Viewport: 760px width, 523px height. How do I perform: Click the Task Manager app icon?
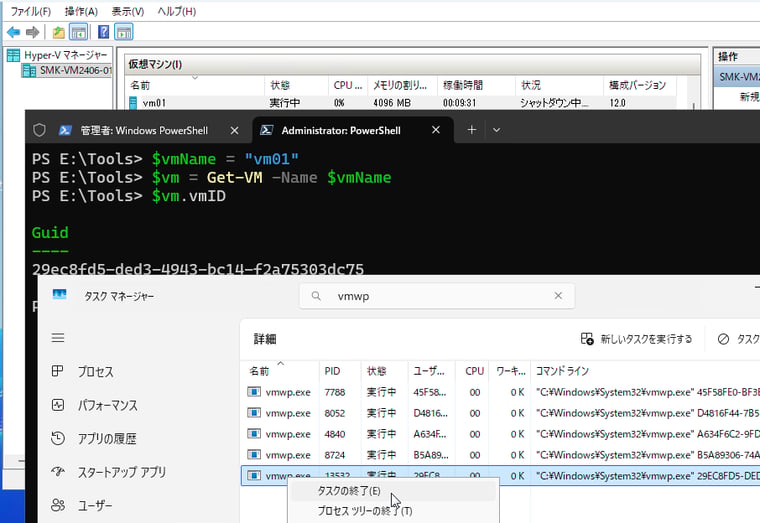coord(59,295)
